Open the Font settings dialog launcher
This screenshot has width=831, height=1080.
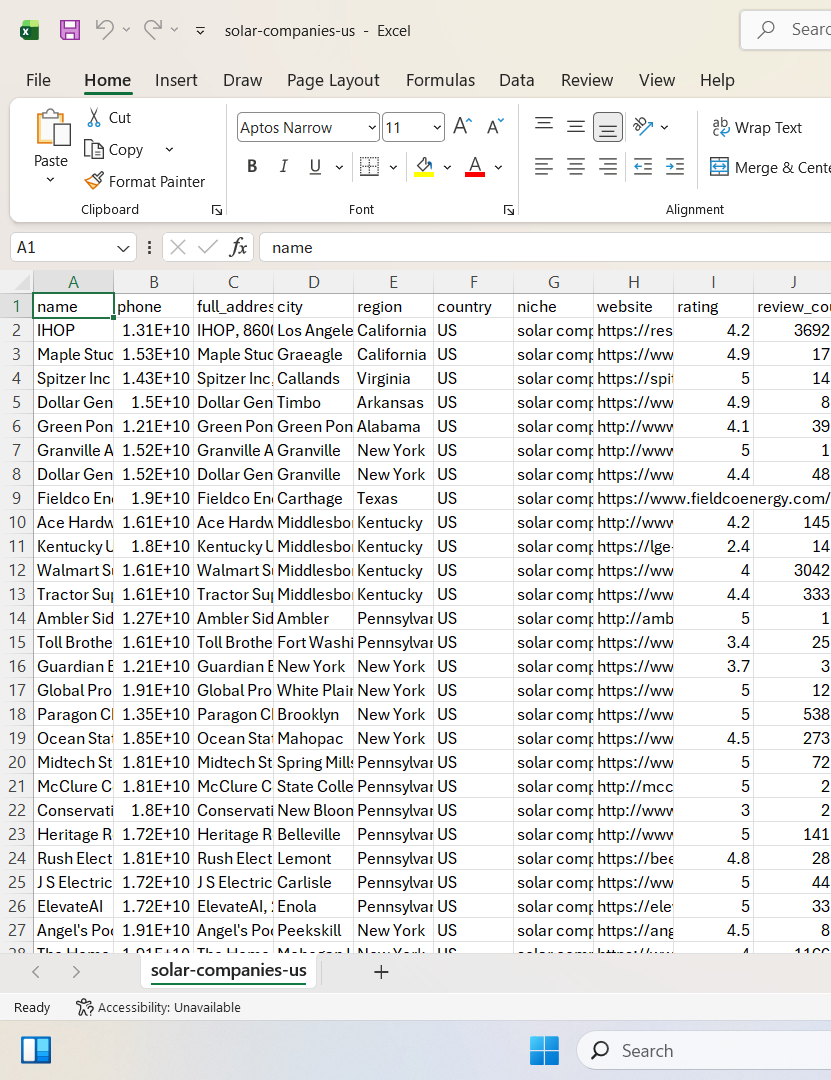point(509,210)
